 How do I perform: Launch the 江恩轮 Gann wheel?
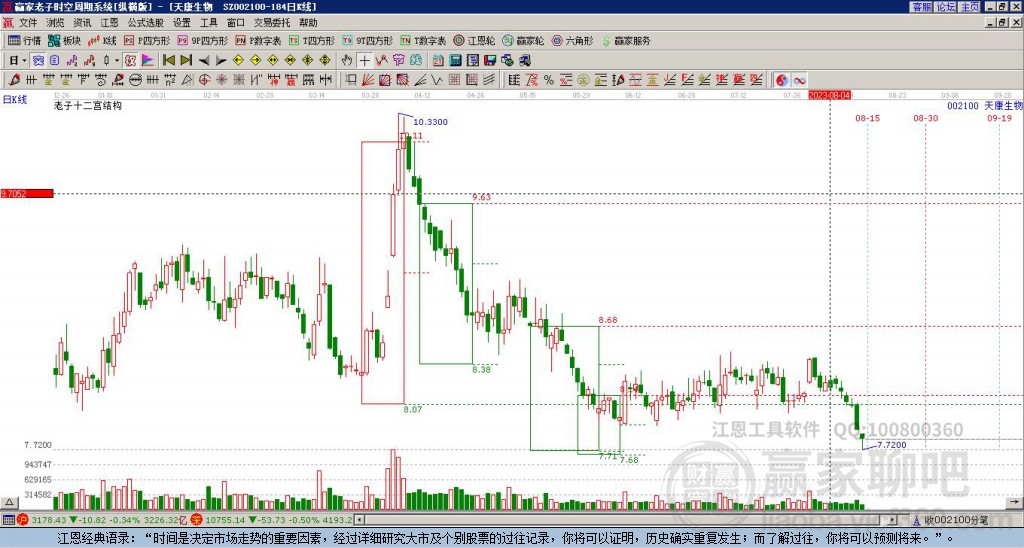coord(474,40)
